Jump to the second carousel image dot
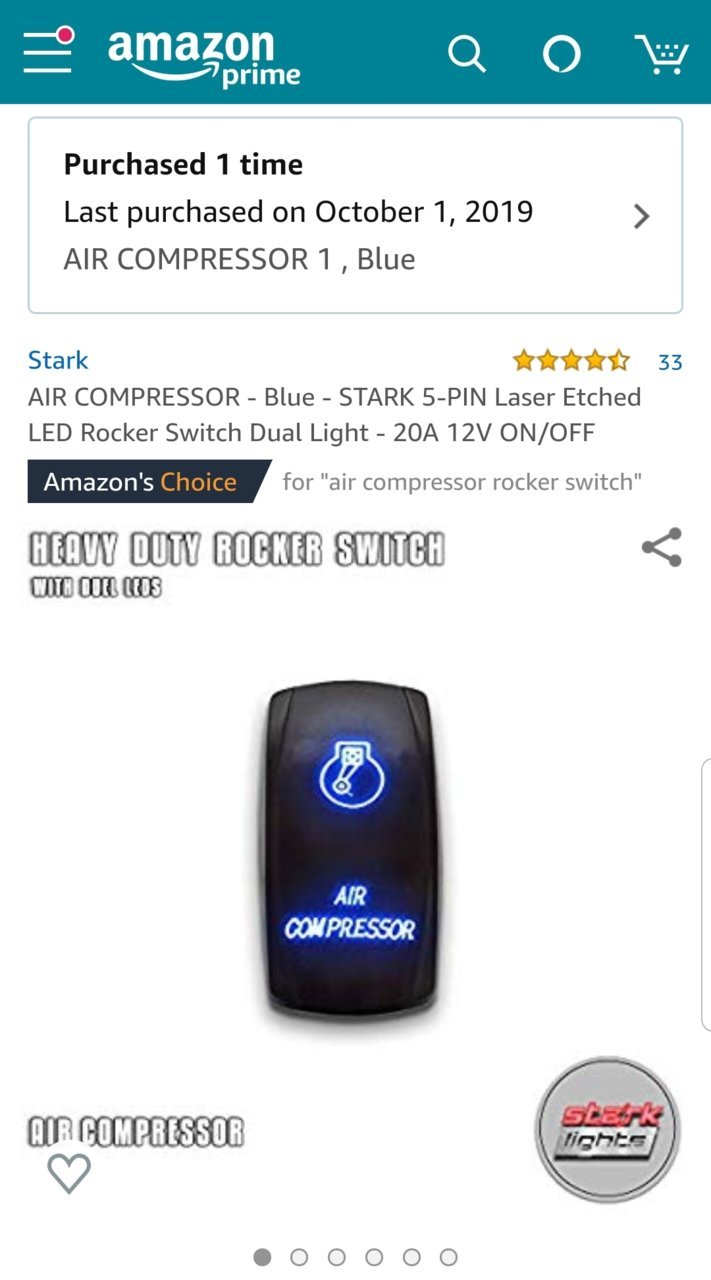 click(299, 1257)
